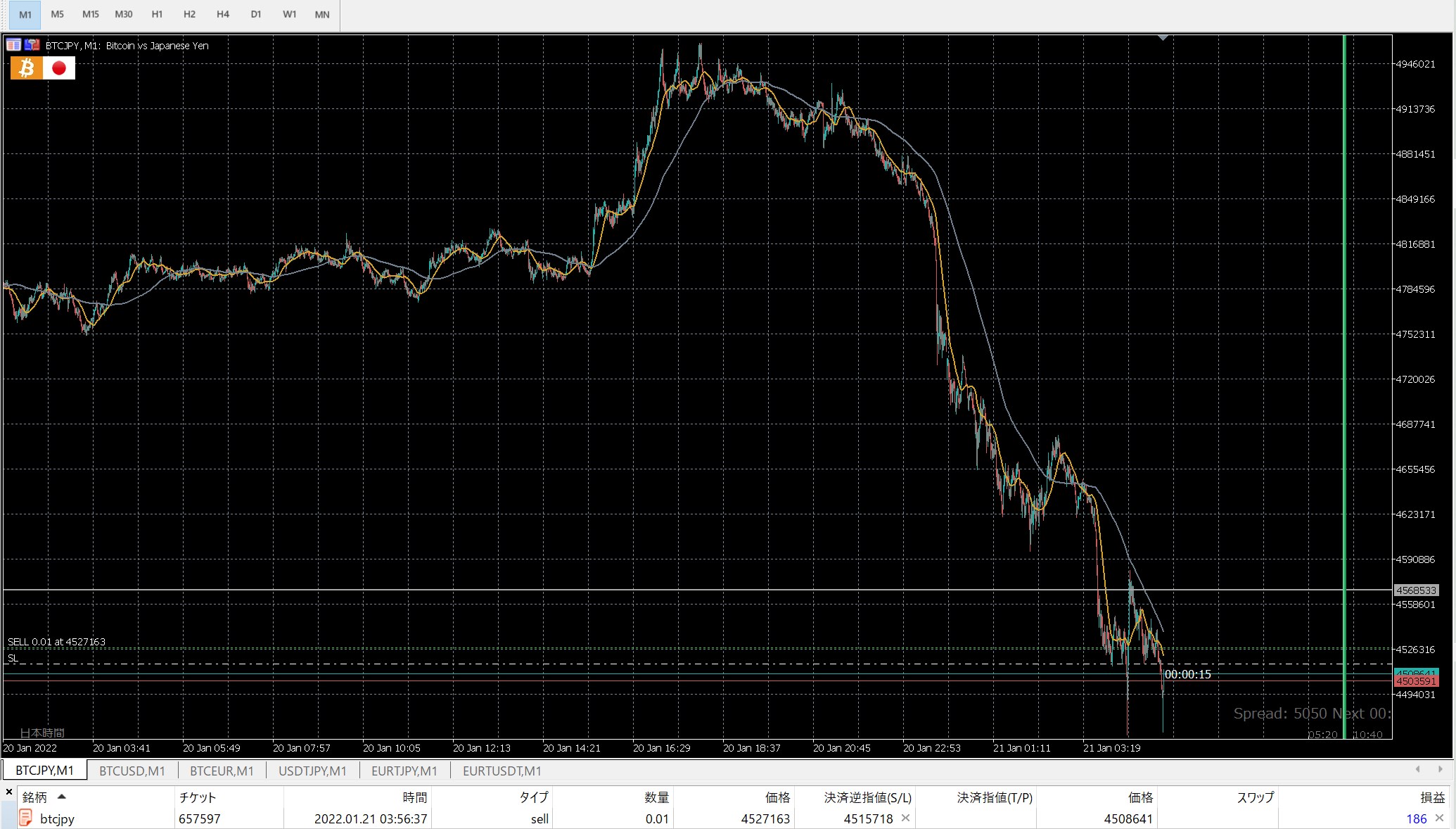Switch to M5 timeframe
This screenshot has width=1456, height=829.
(x=58, y=14)
